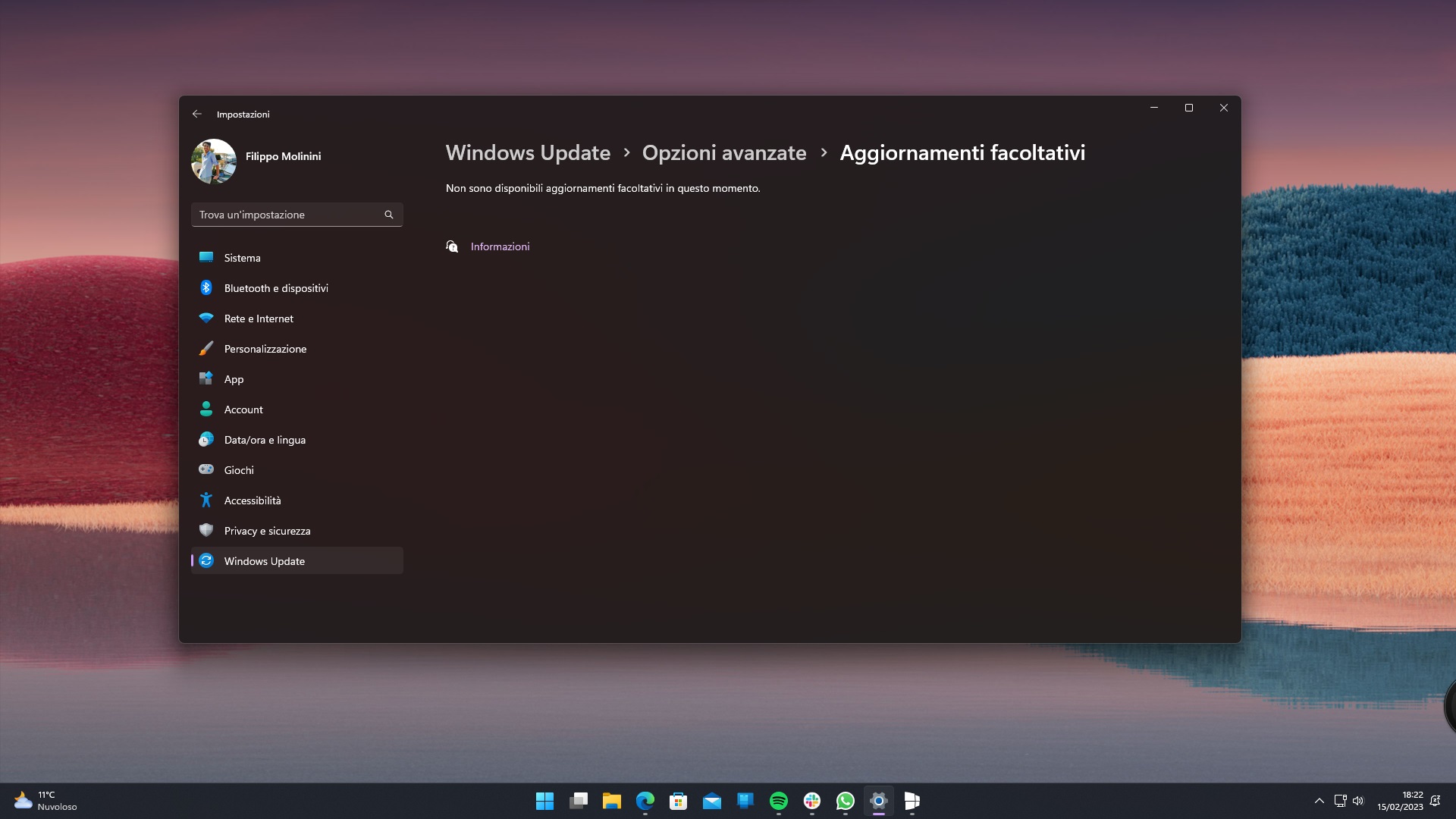
Task: Click the Settings gear on the taskbar
Action: [x=879, y=801]
